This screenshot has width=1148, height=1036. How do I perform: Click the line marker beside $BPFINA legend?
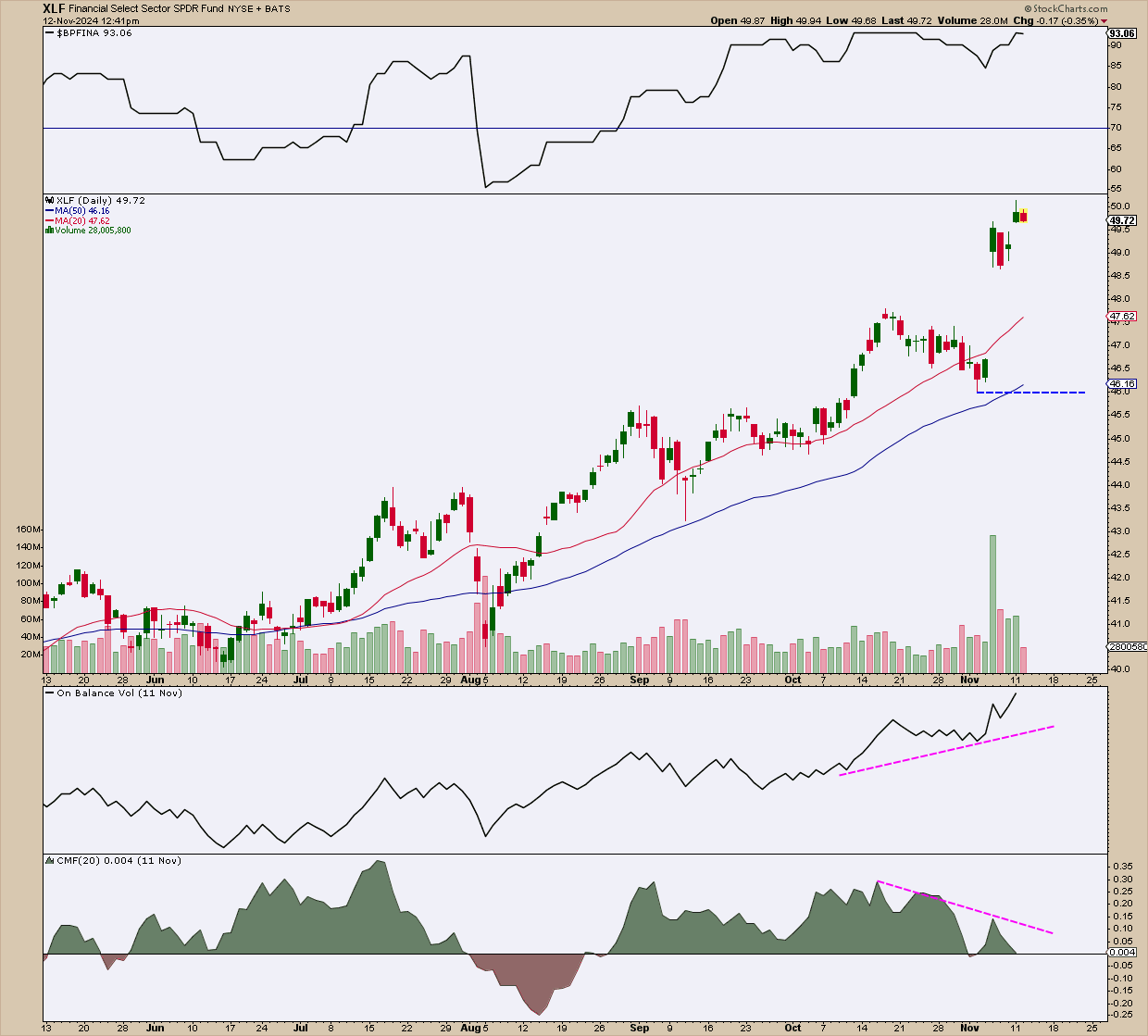pos(49,33)
